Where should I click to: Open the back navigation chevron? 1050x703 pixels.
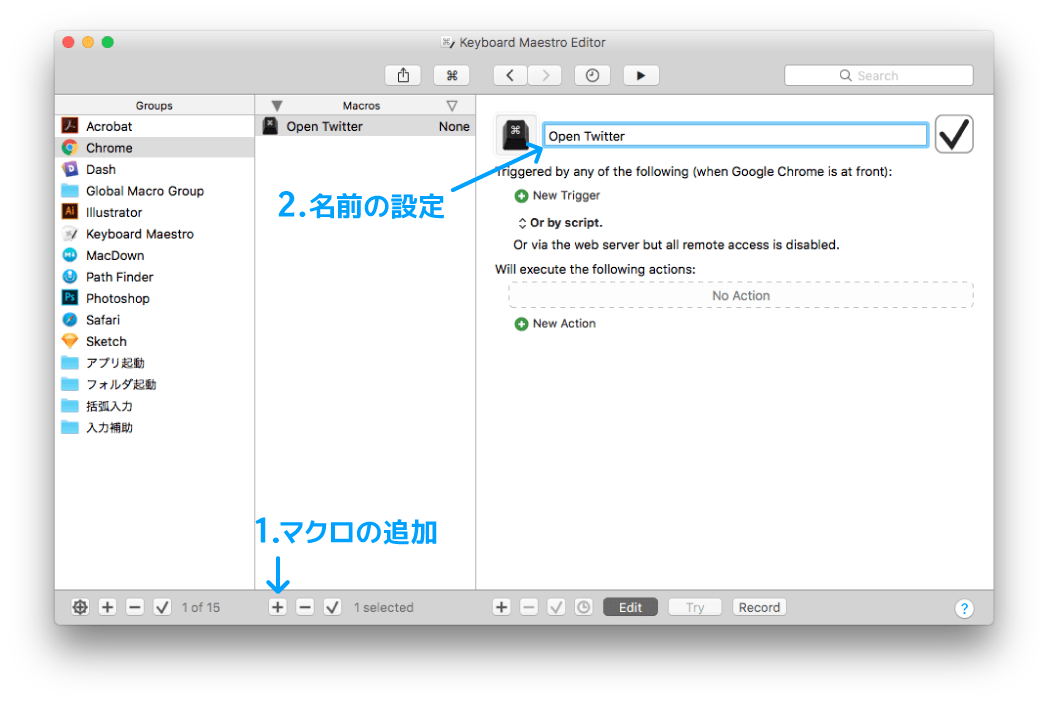coord(509,74)
